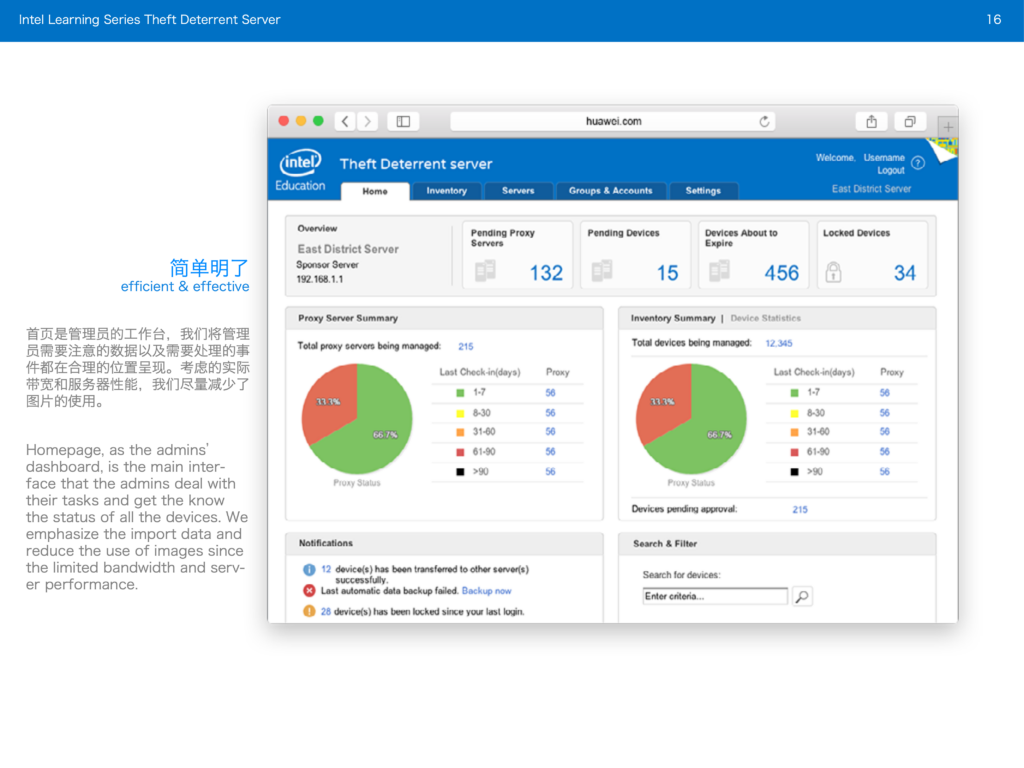Add a new browser tab with plus
1024x768 pixels.
(948, 128)
